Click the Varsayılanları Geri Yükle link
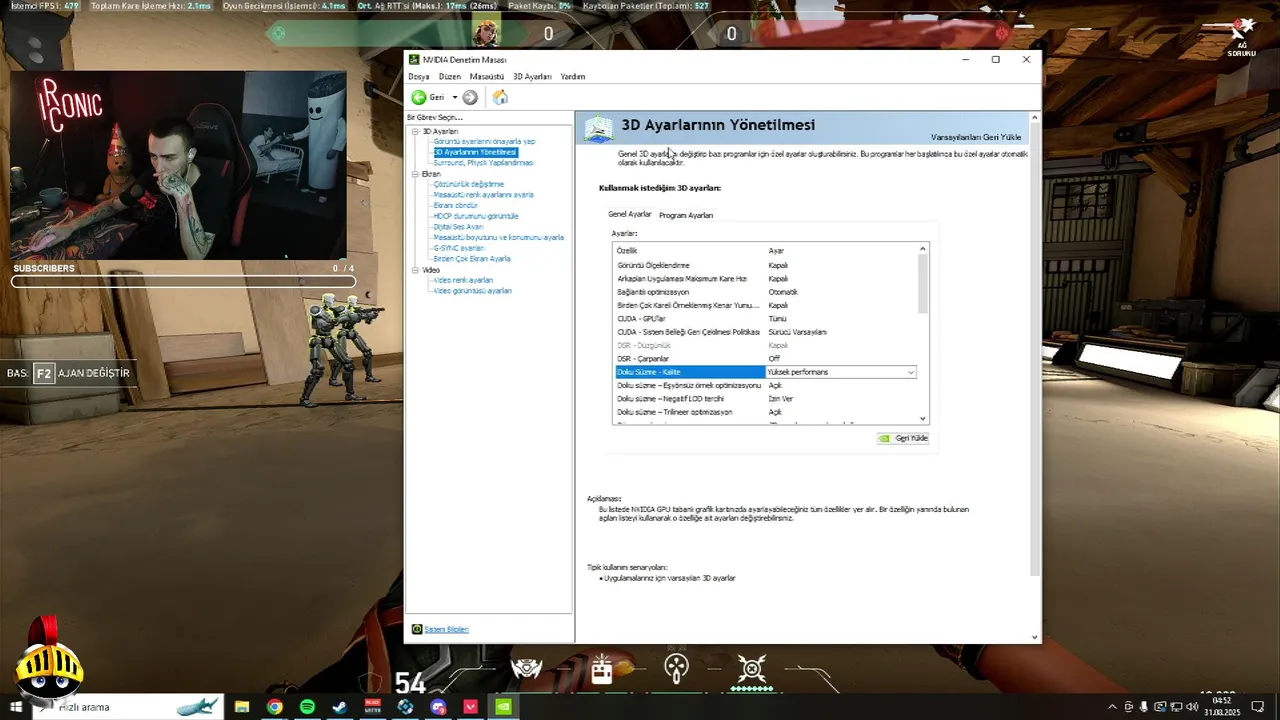 pyautogui.click(x=976, y=137)
